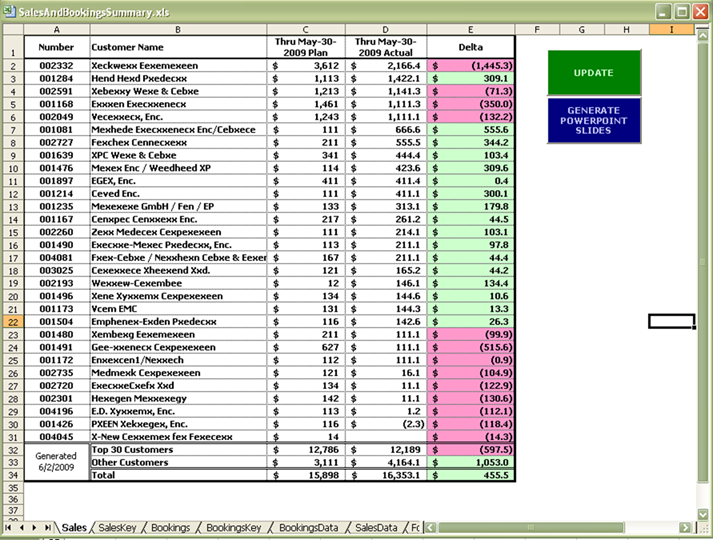Select column F header

537,30
